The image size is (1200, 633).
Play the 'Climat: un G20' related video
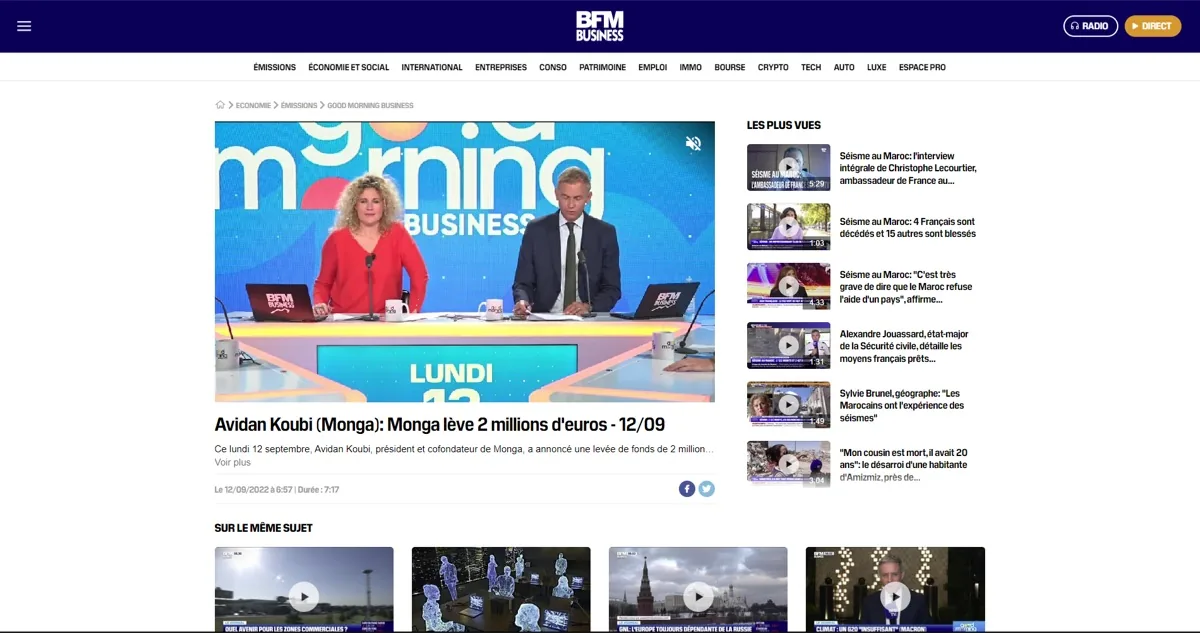point(895,590)
